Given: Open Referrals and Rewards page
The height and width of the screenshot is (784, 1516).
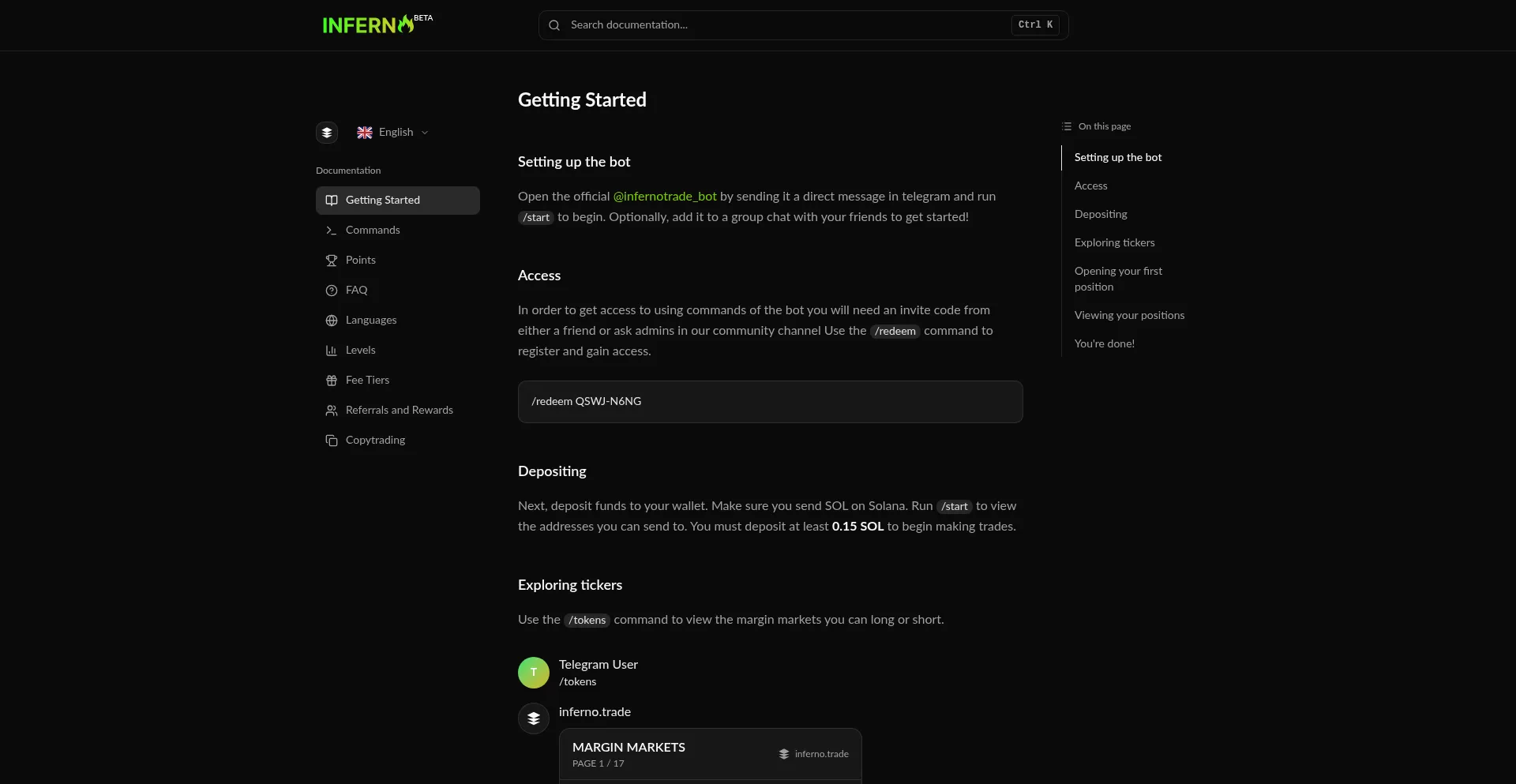Looking at the screenshot, I should click(x=399, y=411).
